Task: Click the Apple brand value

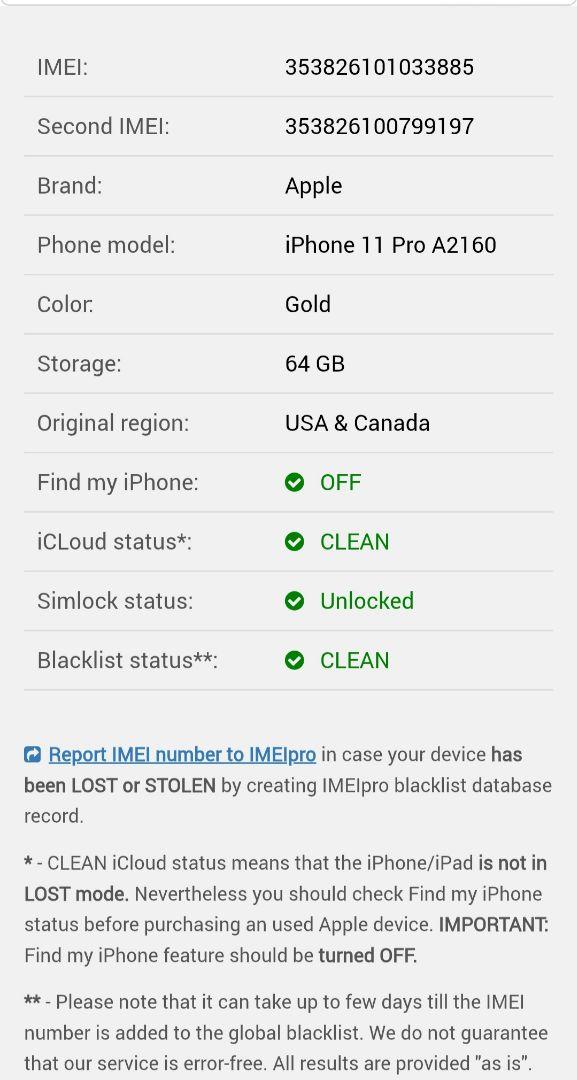Action: tap(313, 187)
